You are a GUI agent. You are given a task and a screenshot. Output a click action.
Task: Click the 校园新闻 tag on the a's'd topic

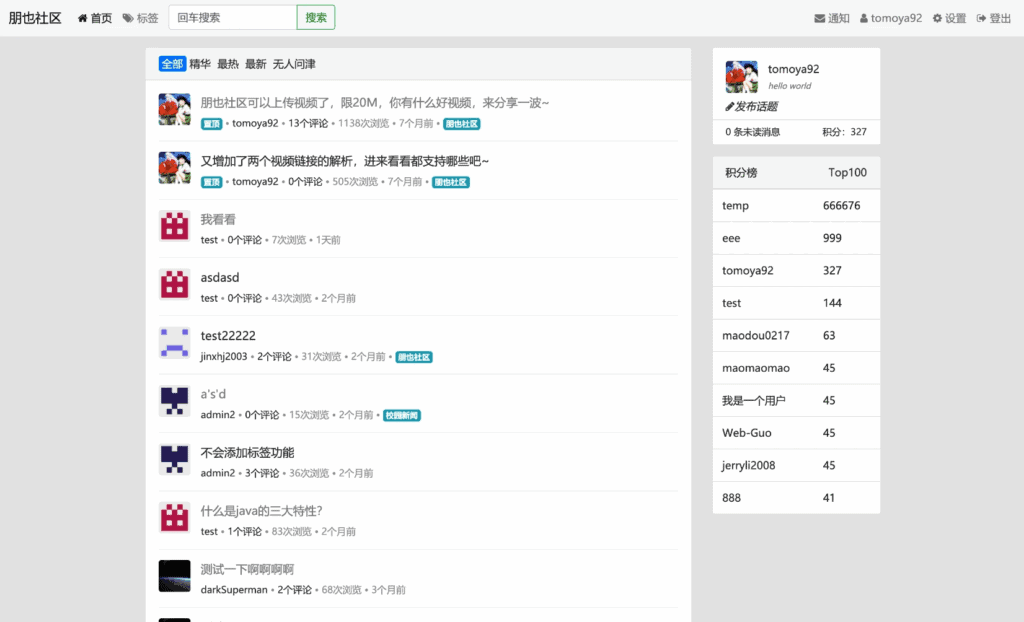pos(402,416)
